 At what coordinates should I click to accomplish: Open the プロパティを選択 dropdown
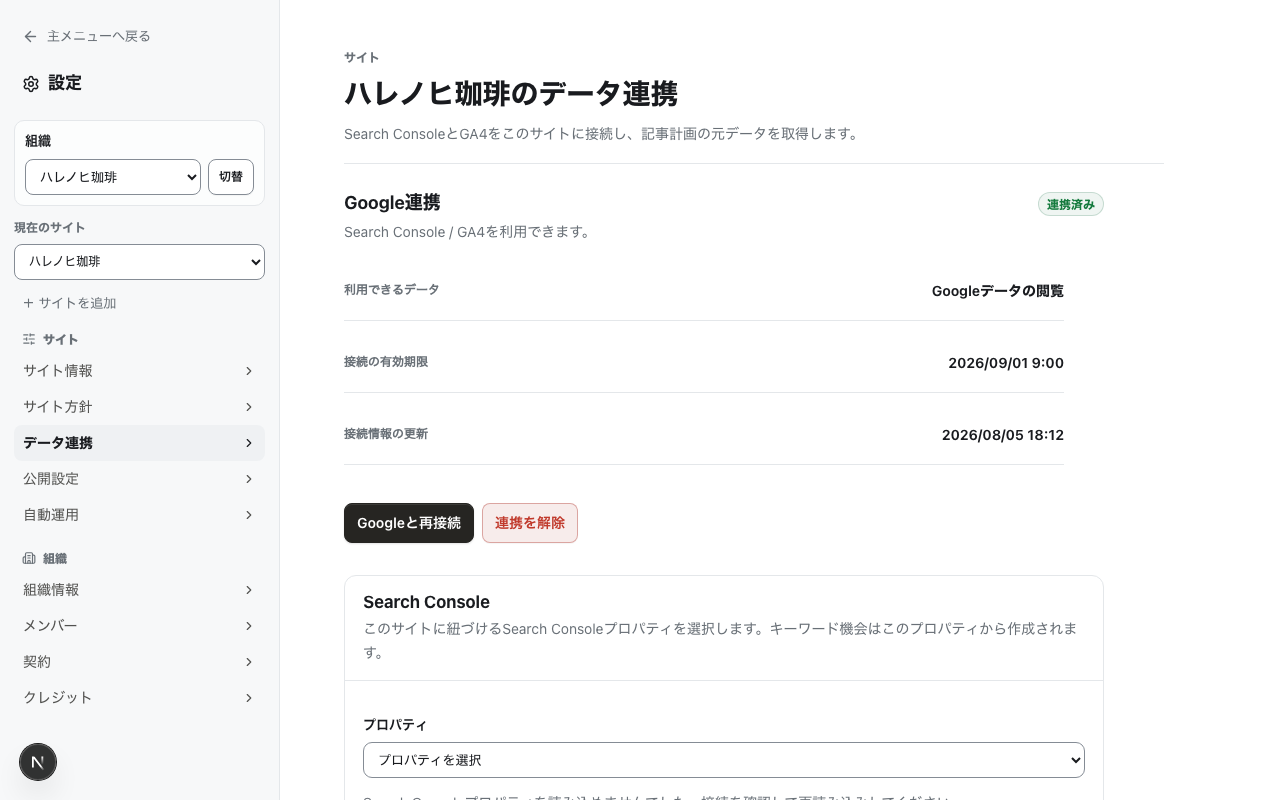724,760
